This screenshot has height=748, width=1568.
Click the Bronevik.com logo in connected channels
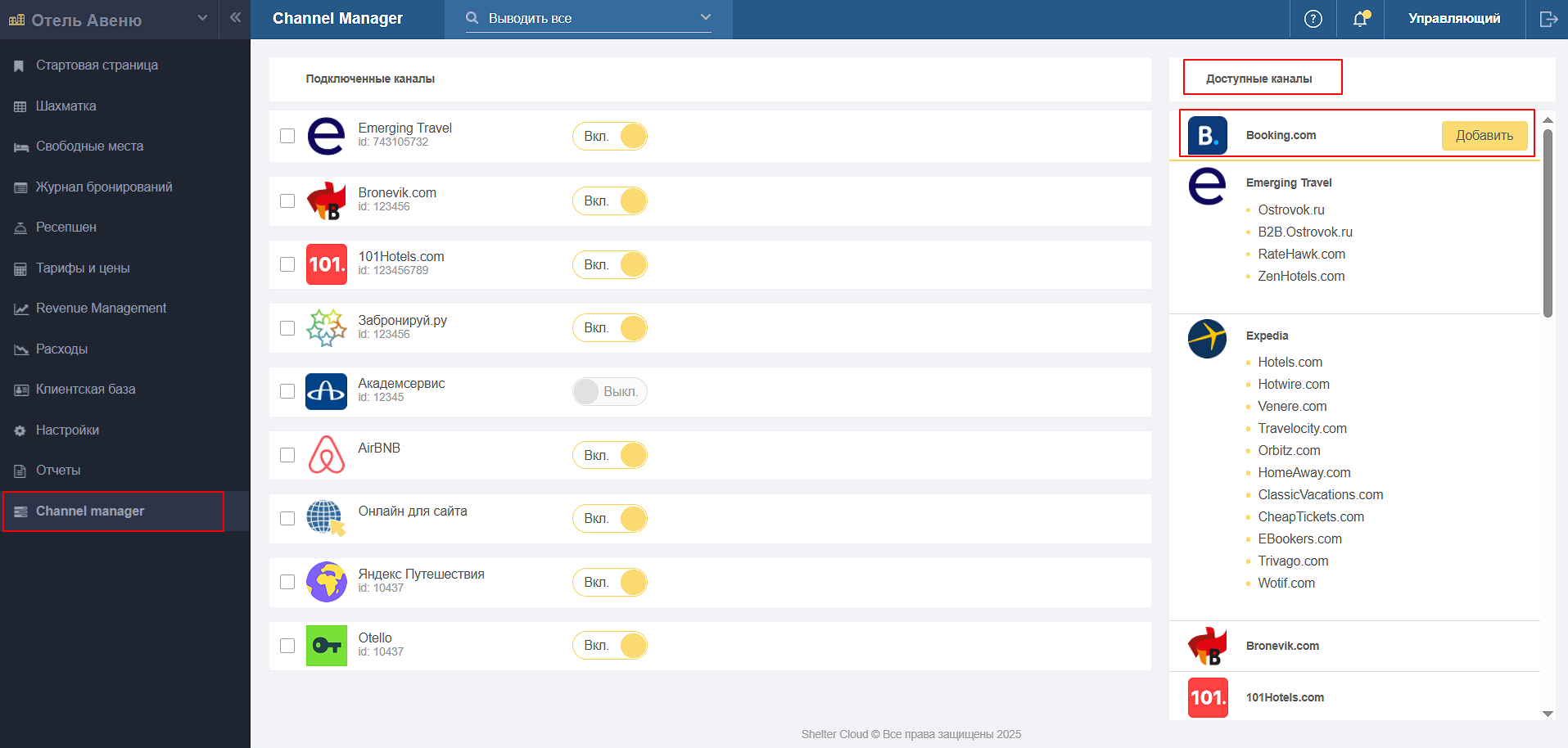[326, 201]
